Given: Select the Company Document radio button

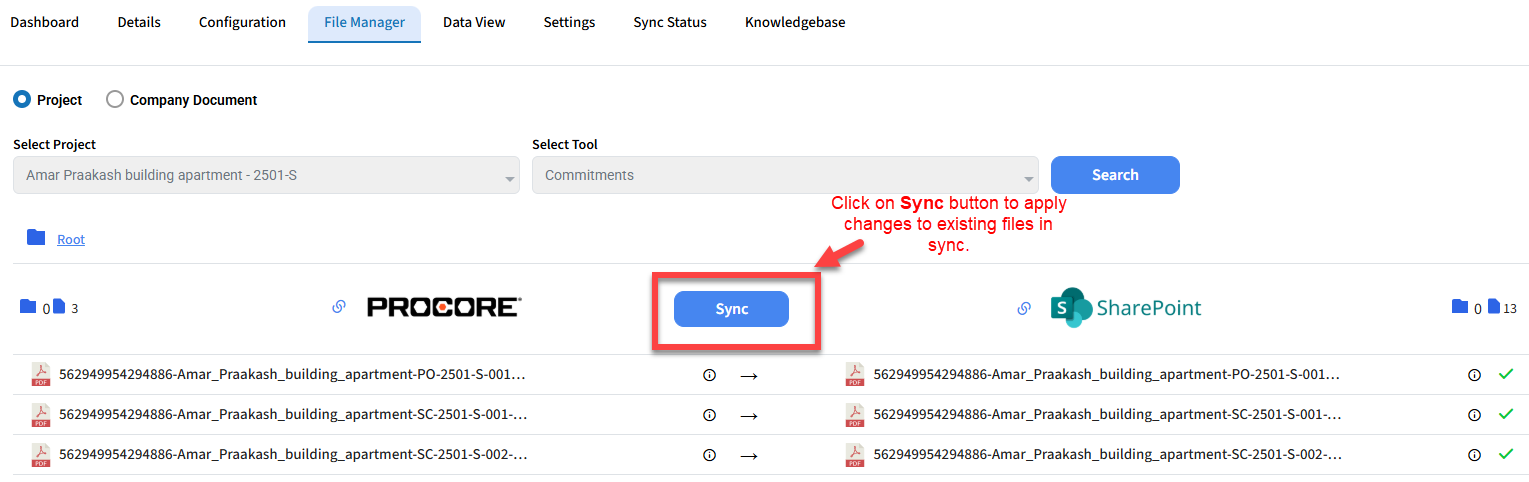Looking at the screenshot, I should pyautogui.click(x=115, y=99).
